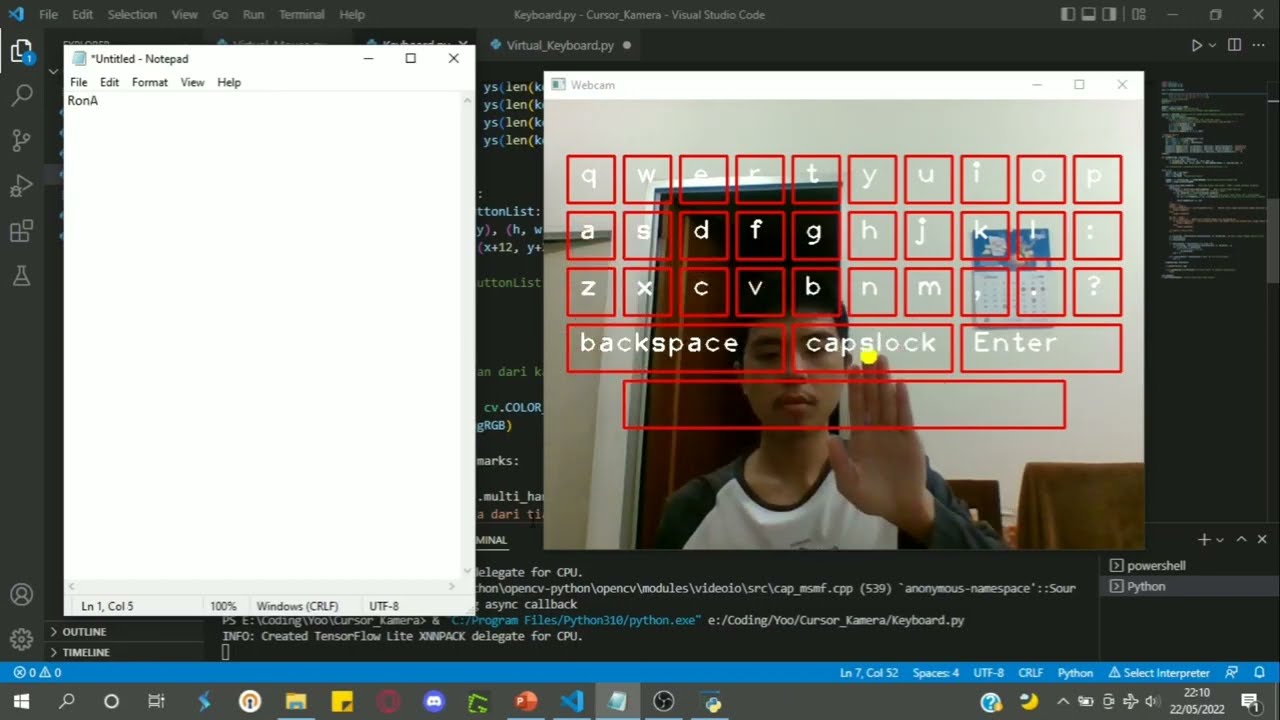
Task: Open Task View from the taskbar
Action: tap(156, 702)
